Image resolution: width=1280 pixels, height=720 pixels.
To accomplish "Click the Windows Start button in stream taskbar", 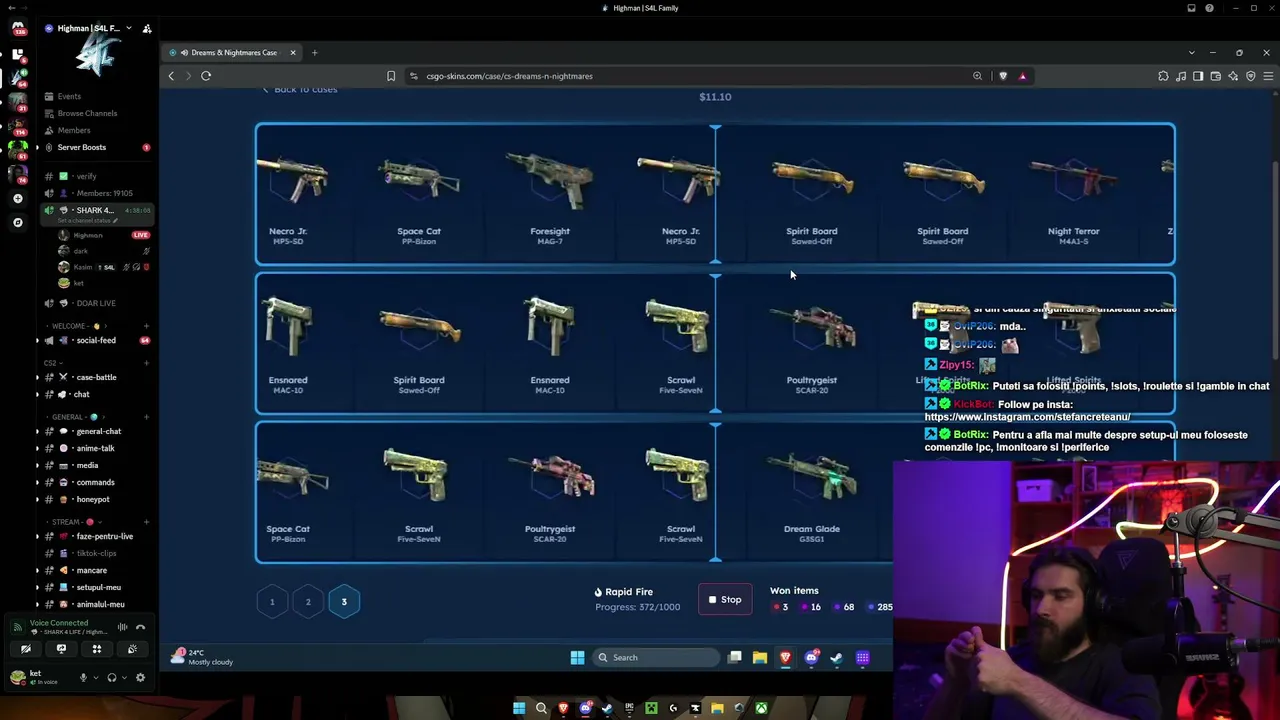I will coord(577,657).
